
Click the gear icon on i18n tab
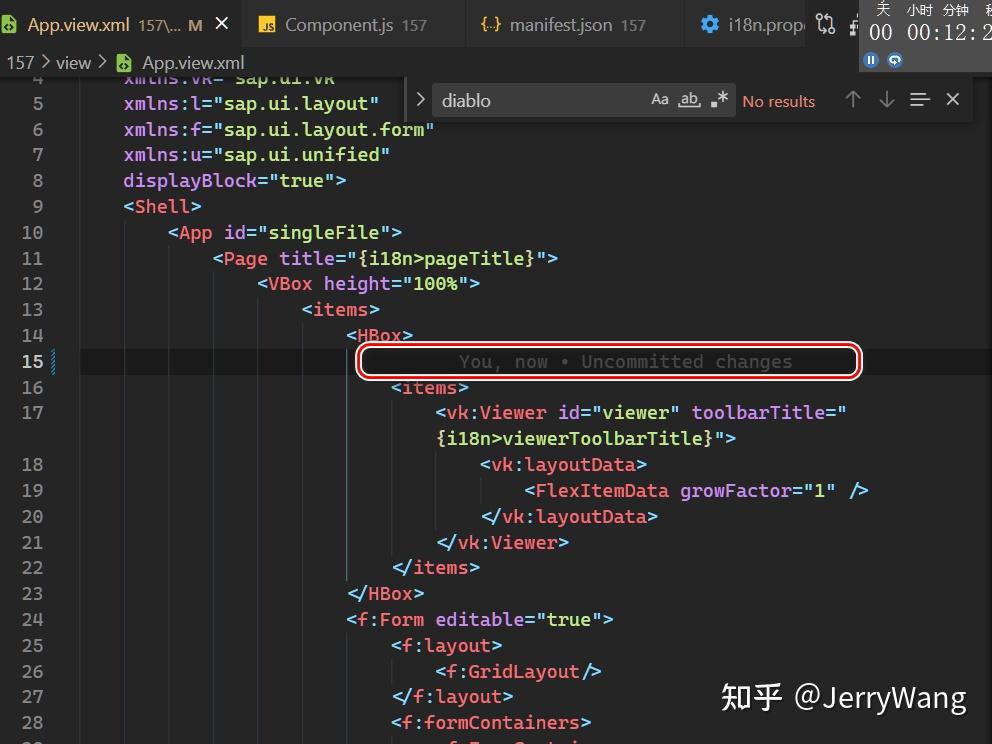pyautogui.click(x=710, y=25)
